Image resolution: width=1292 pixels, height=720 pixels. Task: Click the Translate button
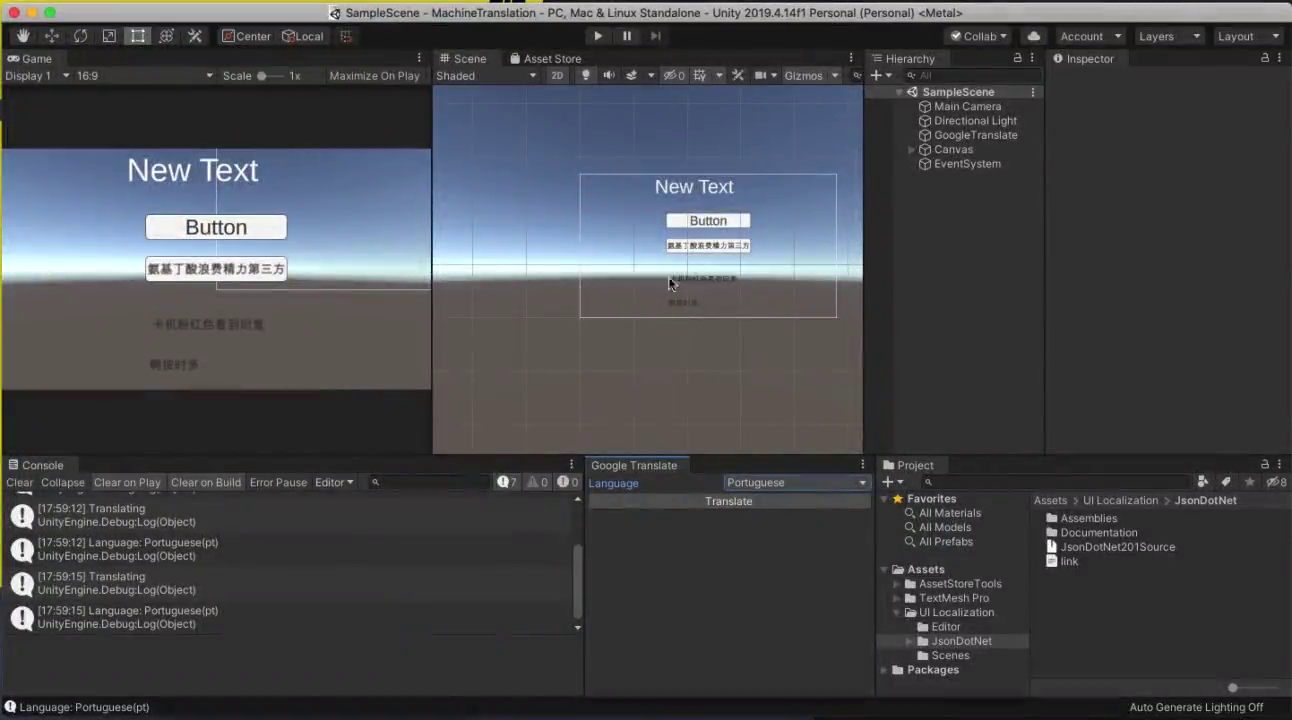coord(728,501)
